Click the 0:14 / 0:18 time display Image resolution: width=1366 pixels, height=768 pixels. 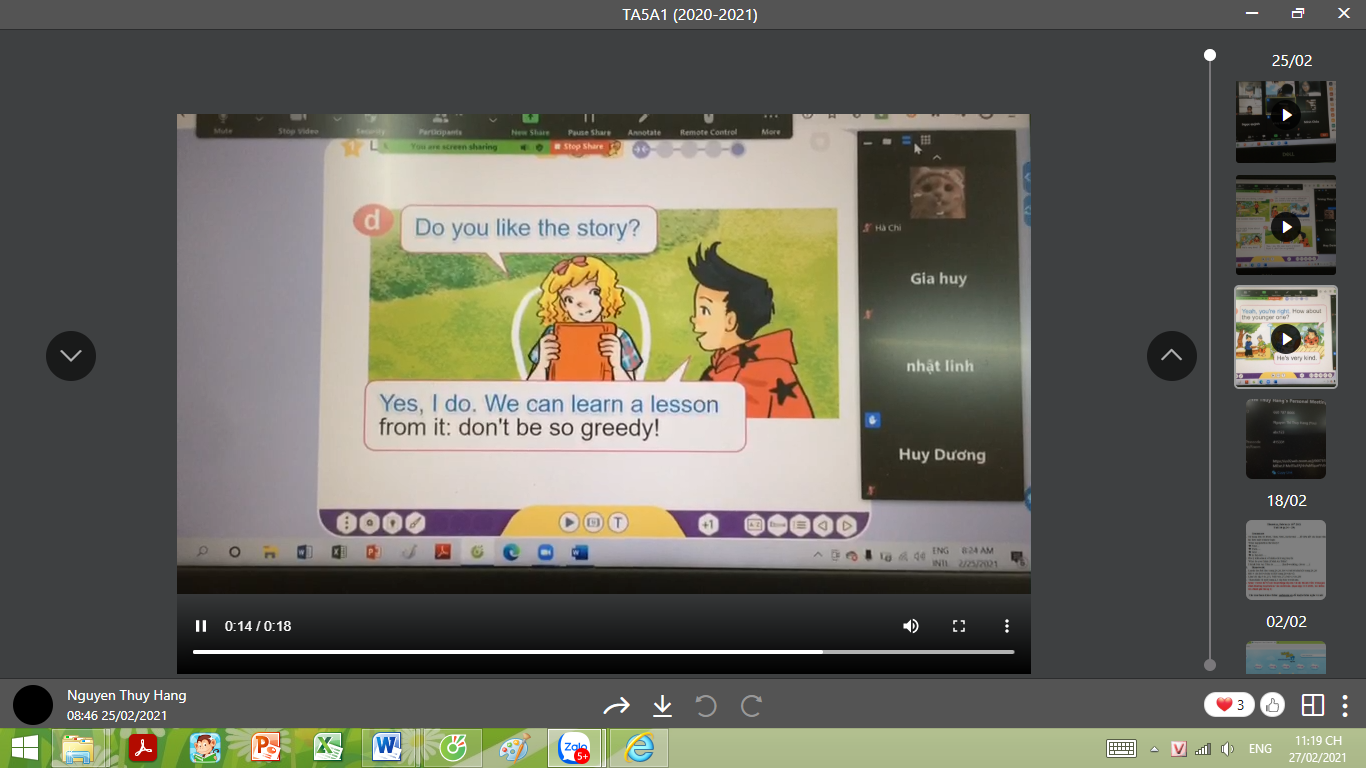pyautogui.click(x=258, y=626)
